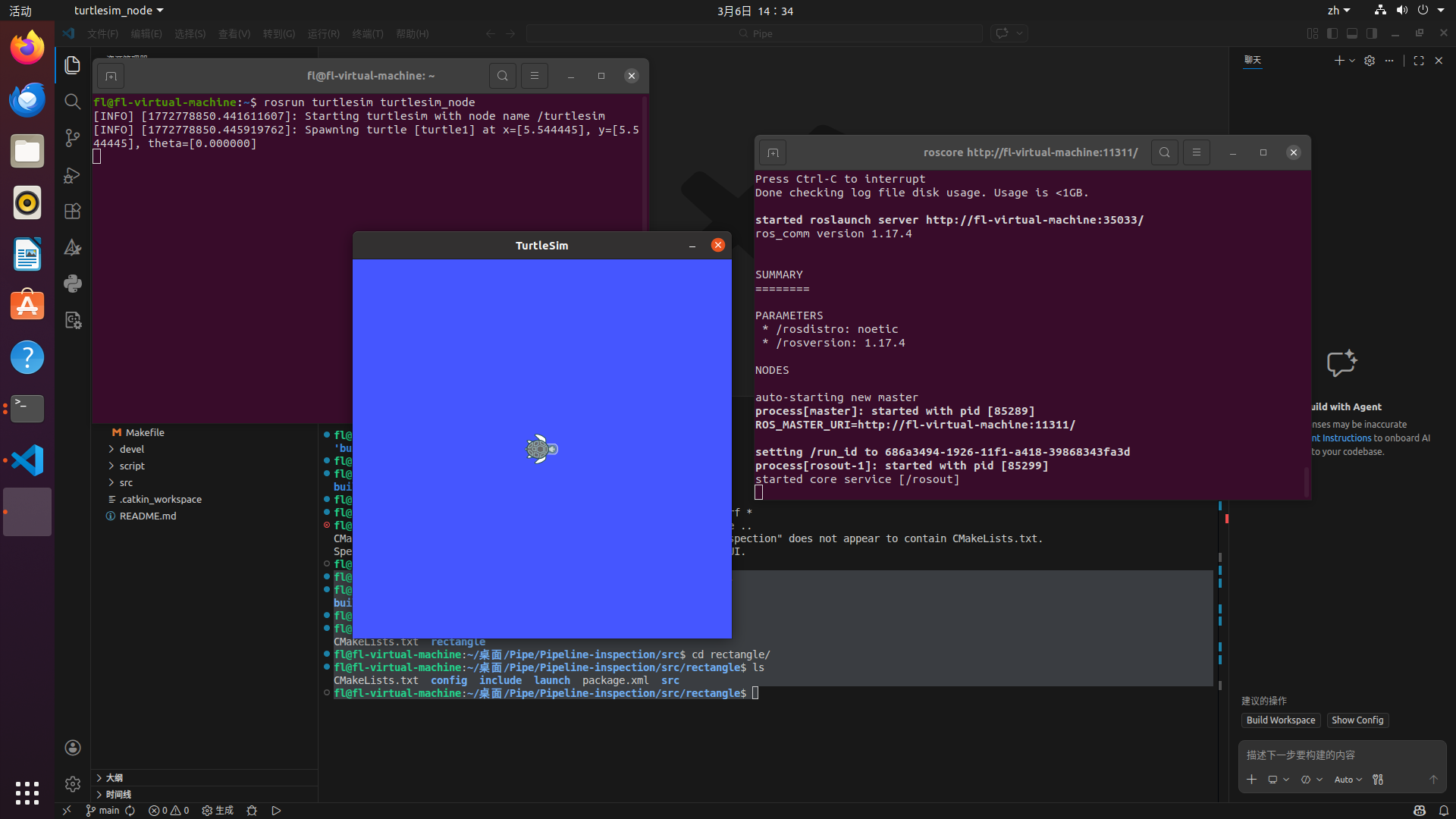Open the Auto model dropdown in chat
Screen dimensions: 1456x819
(1348, 780)
